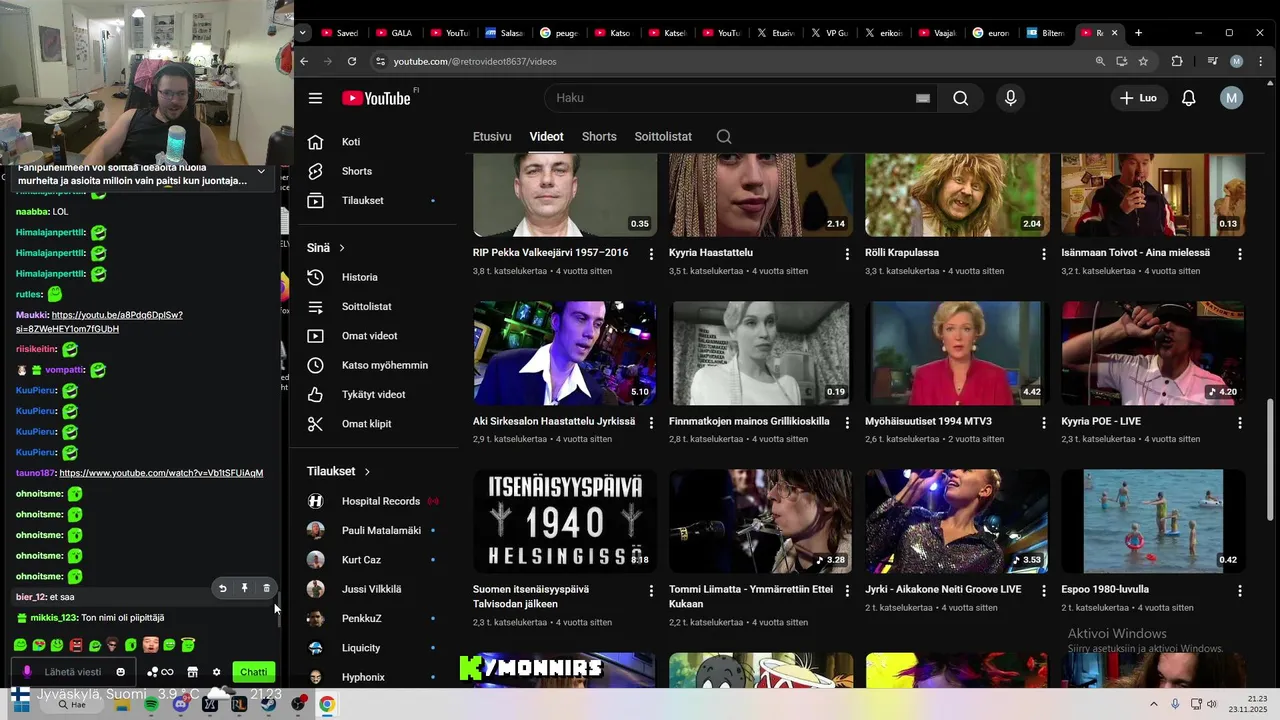Search within channel using the magnifier after Soittolistat

(724, 137)
